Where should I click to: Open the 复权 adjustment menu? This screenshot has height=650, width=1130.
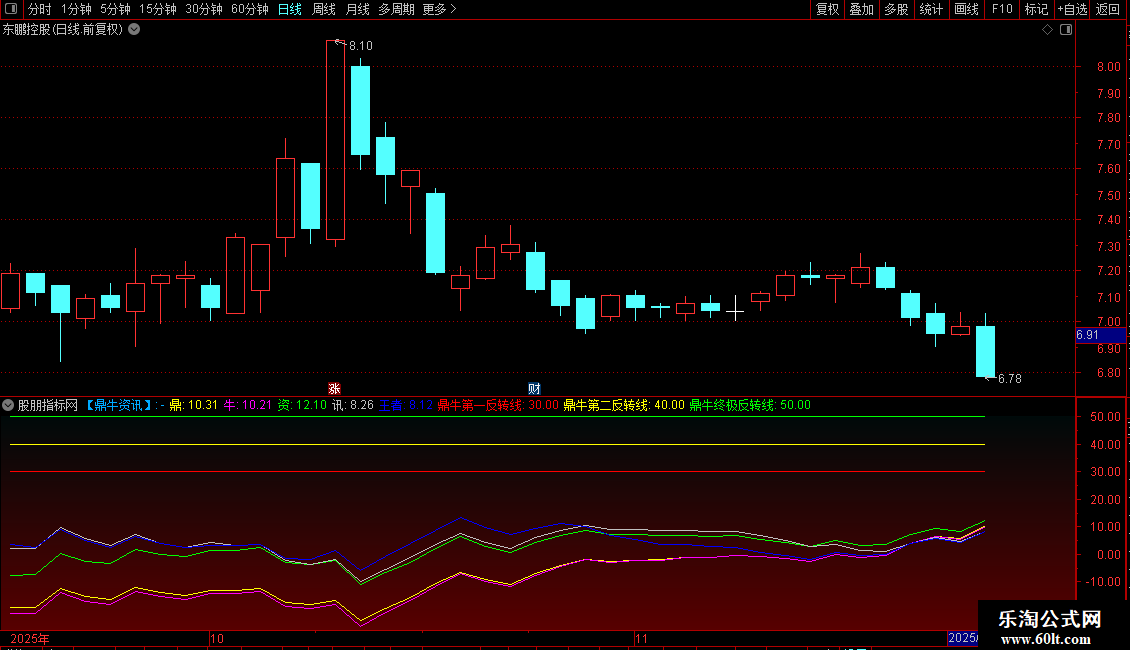(x=827, y=9)
